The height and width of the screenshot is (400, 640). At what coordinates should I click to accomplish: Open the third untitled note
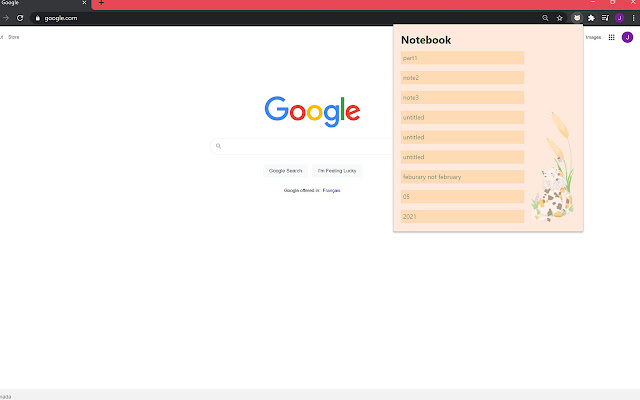[x=462, y=157]
